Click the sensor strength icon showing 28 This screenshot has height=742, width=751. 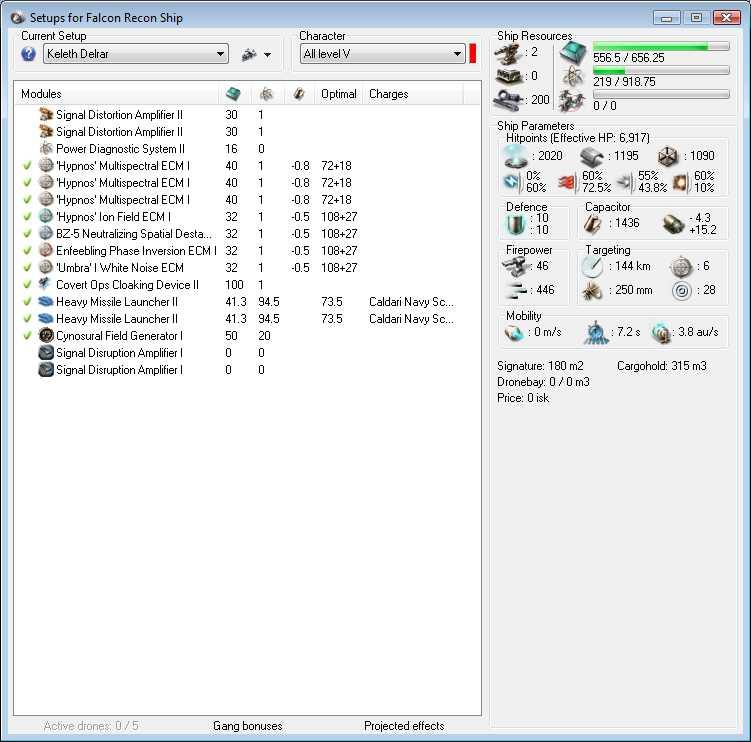[681, 290]
